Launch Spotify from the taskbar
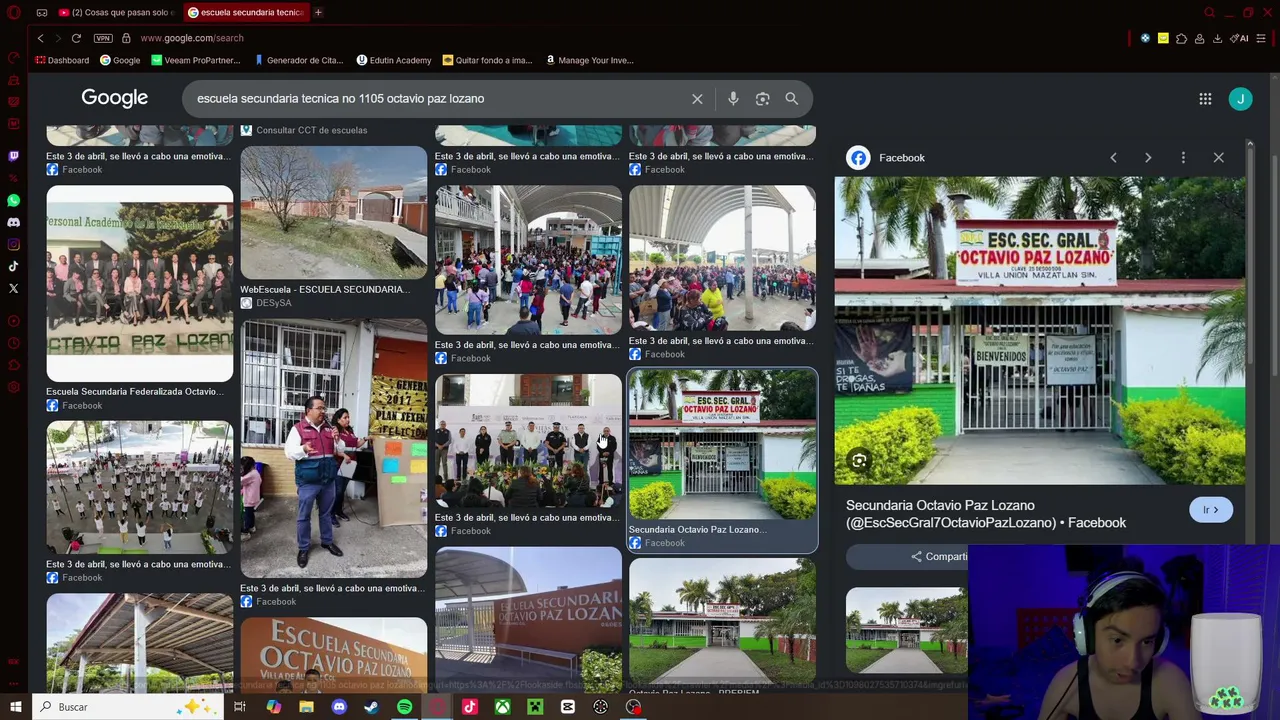 point(404,707)
